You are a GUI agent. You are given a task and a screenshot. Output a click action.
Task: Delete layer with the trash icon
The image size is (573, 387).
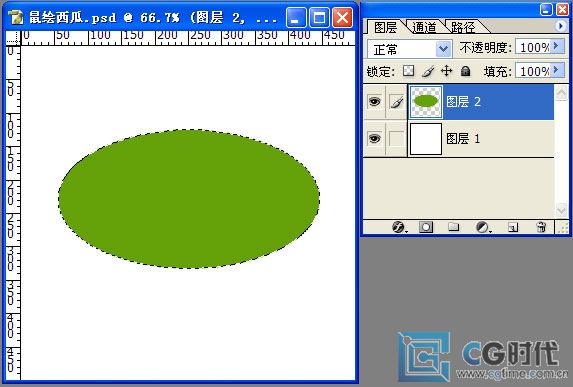pos(541,227)
